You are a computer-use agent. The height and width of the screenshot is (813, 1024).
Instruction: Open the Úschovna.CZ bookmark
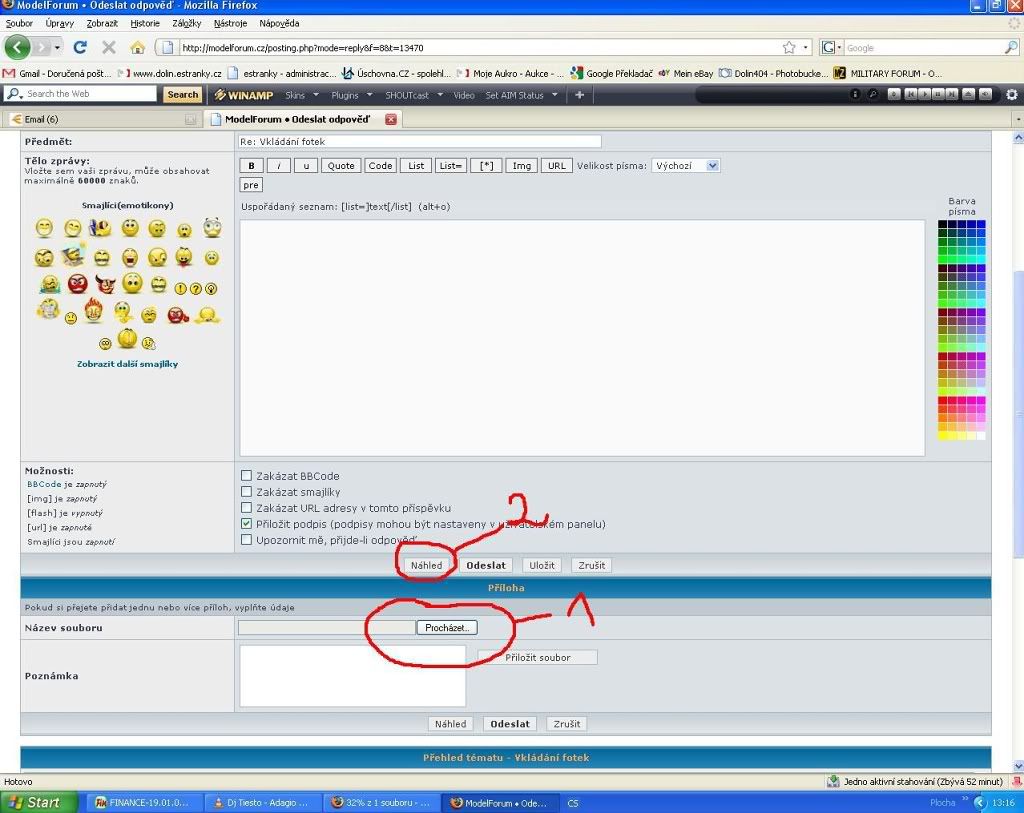(396, 73)
